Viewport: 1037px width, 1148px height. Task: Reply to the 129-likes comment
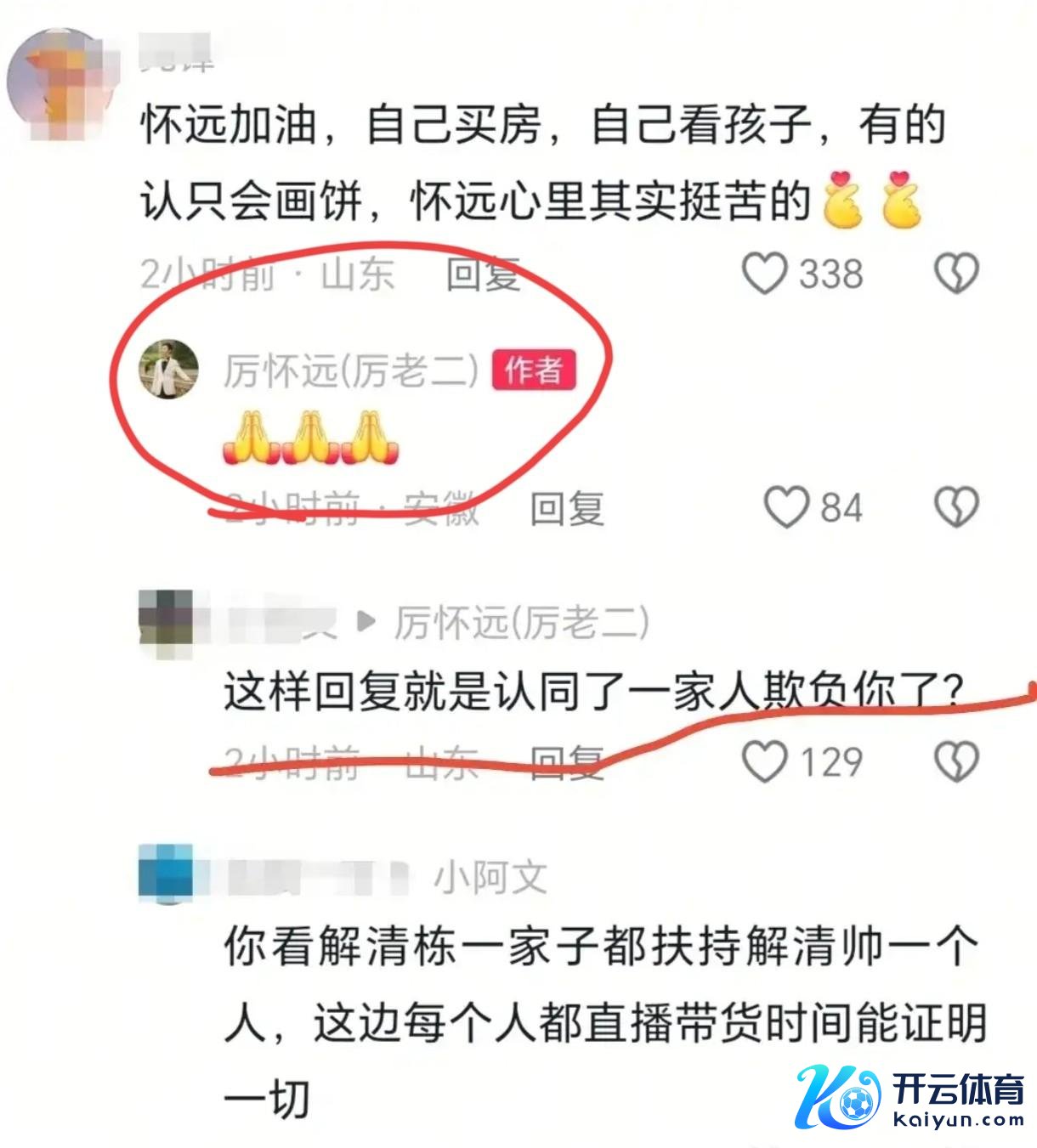[567, 761]
